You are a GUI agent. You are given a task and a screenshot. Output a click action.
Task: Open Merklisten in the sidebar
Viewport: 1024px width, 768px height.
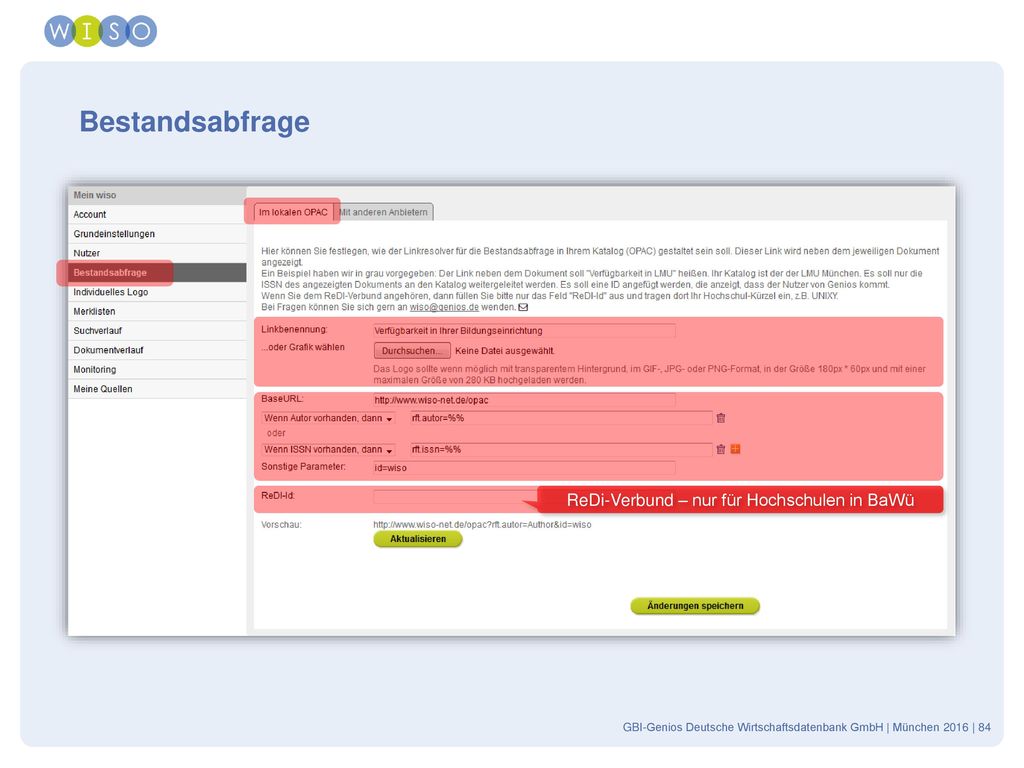[157, 312]
